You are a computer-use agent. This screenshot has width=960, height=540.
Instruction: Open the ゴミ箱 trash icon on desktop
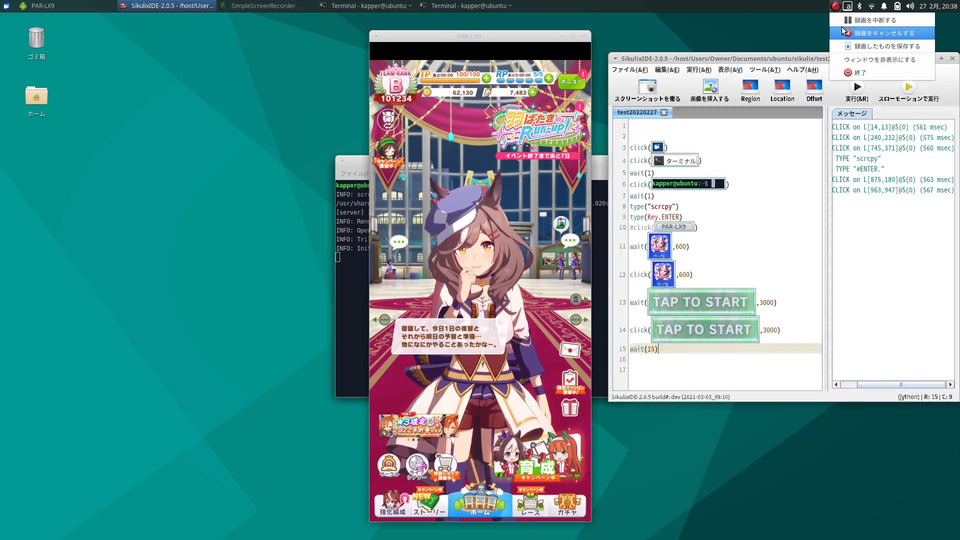(x=36, y=43)
